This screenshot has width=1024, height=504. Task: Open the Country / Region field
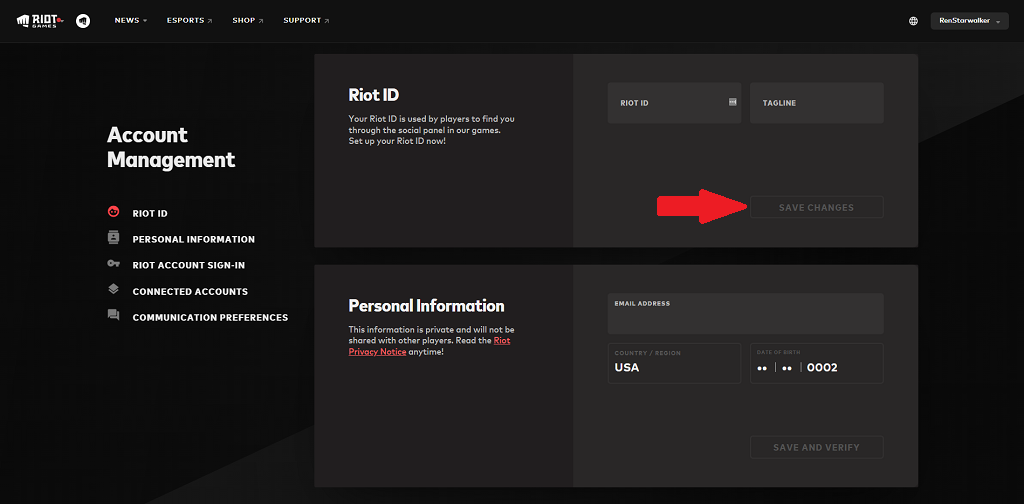[x=674, y=363]
